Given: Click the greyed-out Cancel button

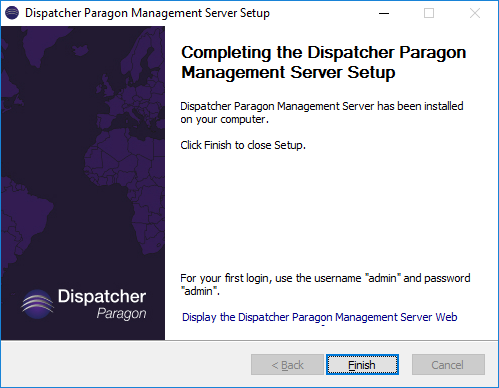Looking at the screenshot, I should pyautogui.click(x=448, y=365).
